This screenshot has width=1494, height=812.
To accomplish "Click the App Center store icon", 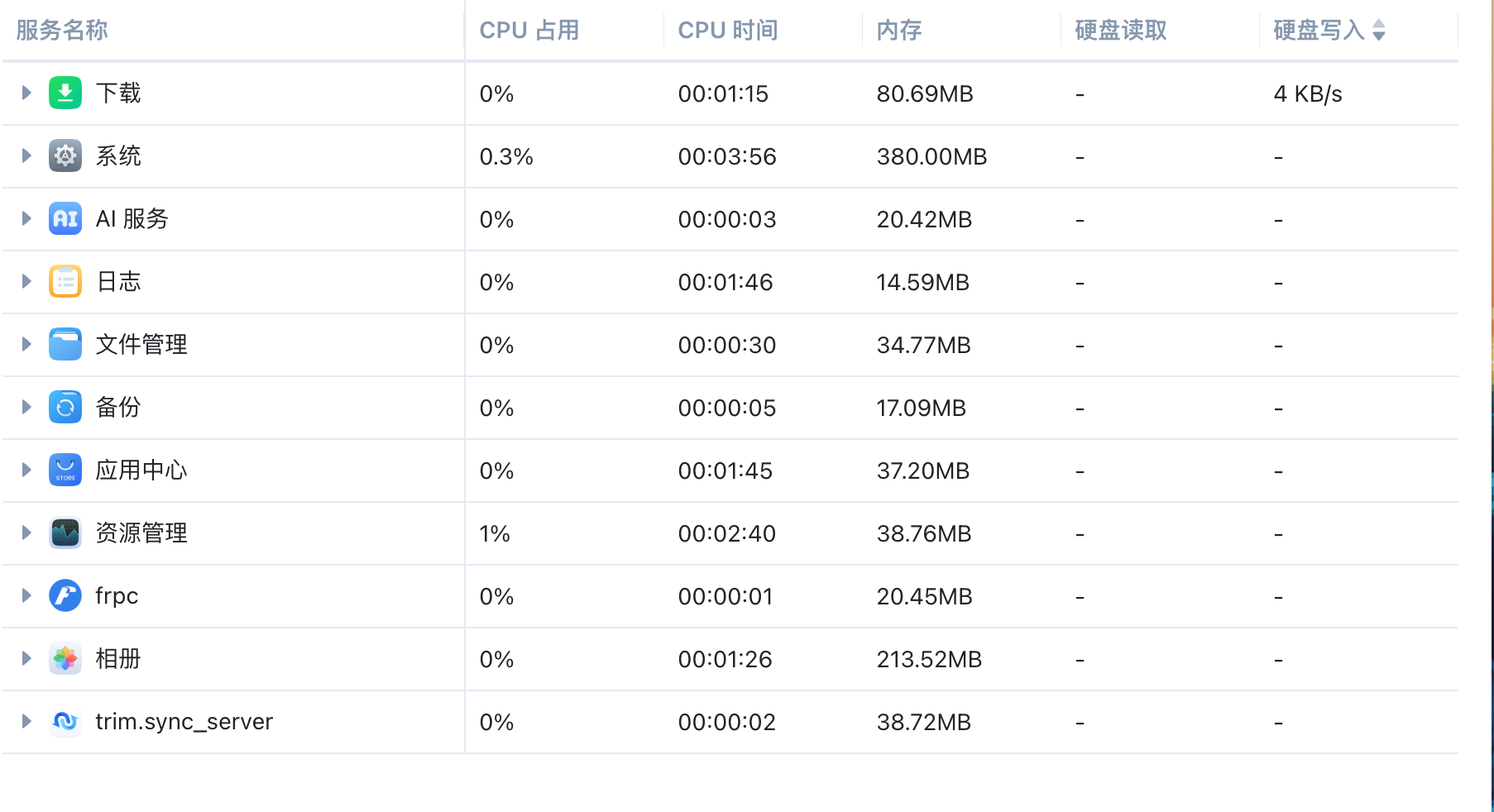I will click(65, 470).
